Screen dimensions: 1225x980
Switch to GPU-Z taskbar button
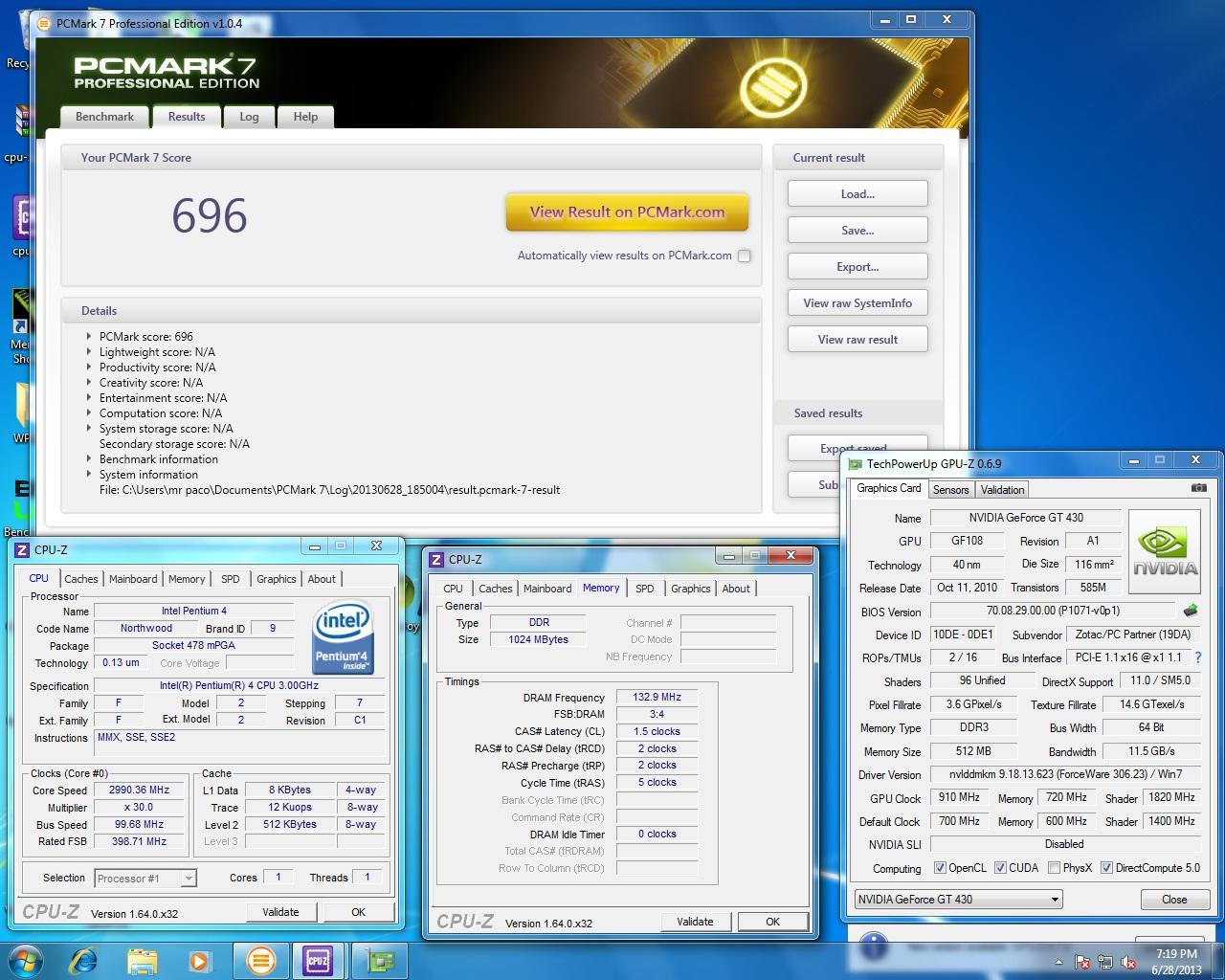coord(380,960)
